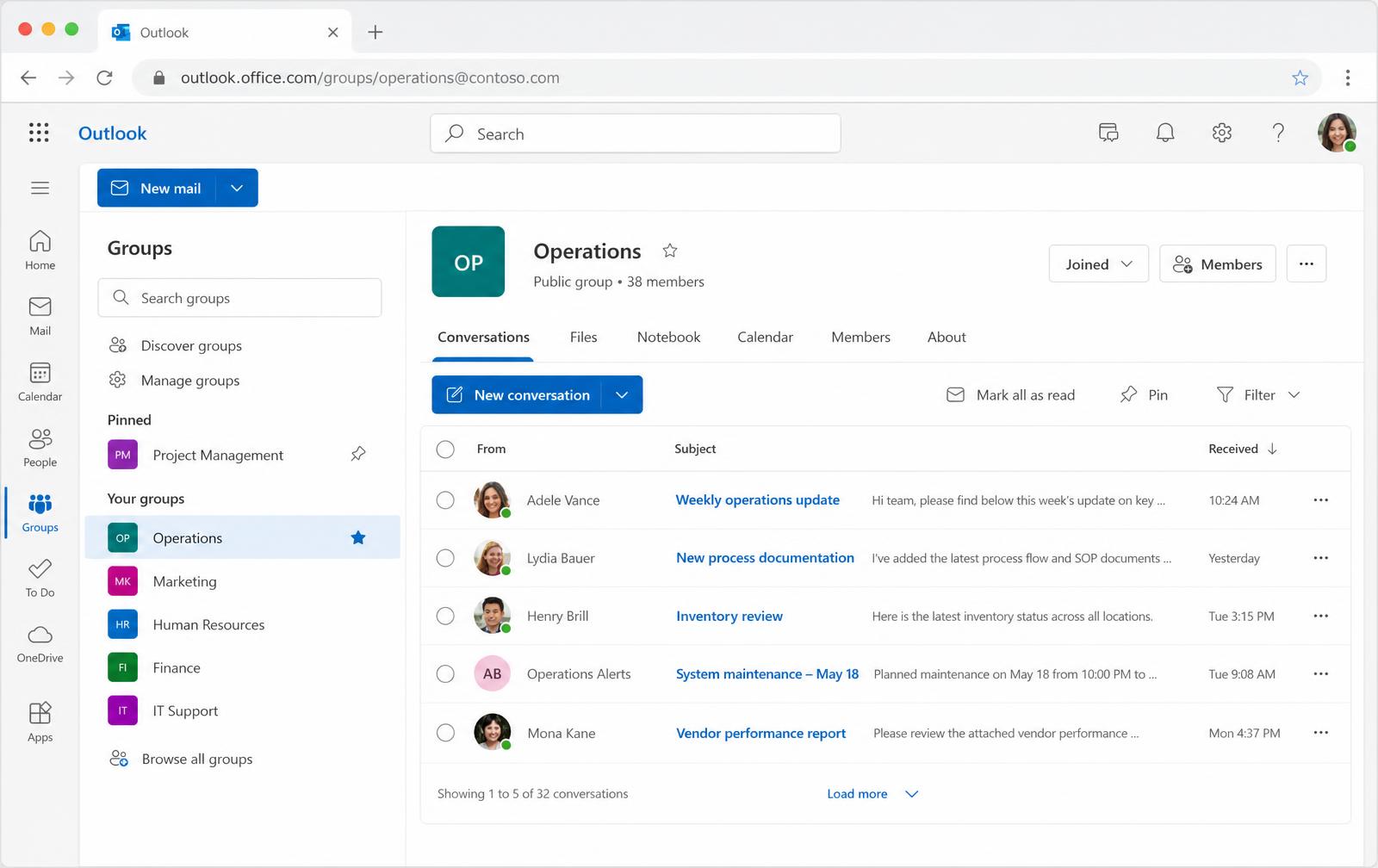Focus the Search groups field

click(239, 298)
